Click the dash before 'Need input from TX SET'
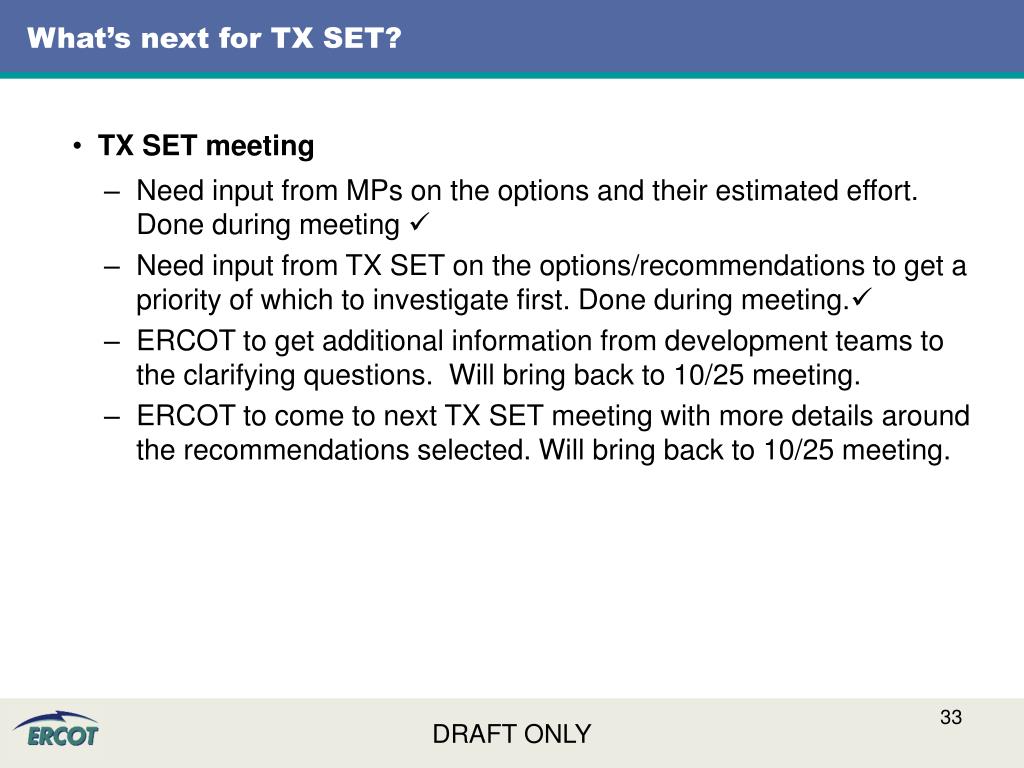Screen dimensions: 1024x768 pyautogui.click(x=112, y=268)
